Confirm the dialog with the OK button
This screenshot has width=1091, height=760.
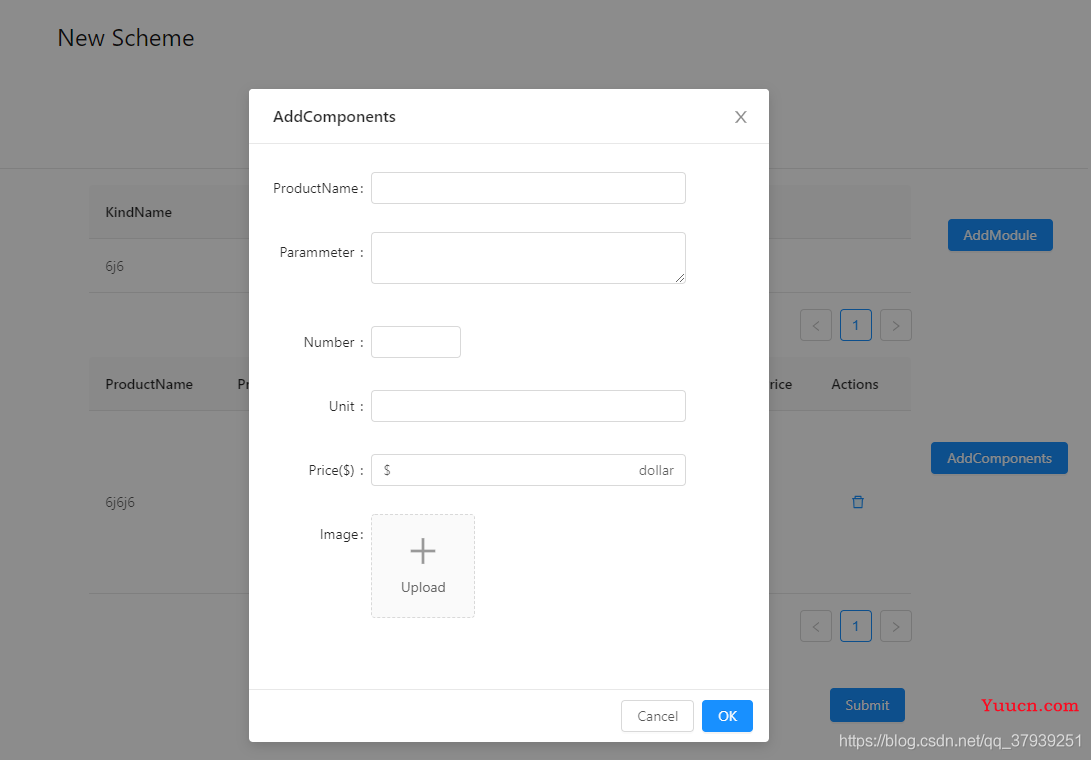pos(727,715)
